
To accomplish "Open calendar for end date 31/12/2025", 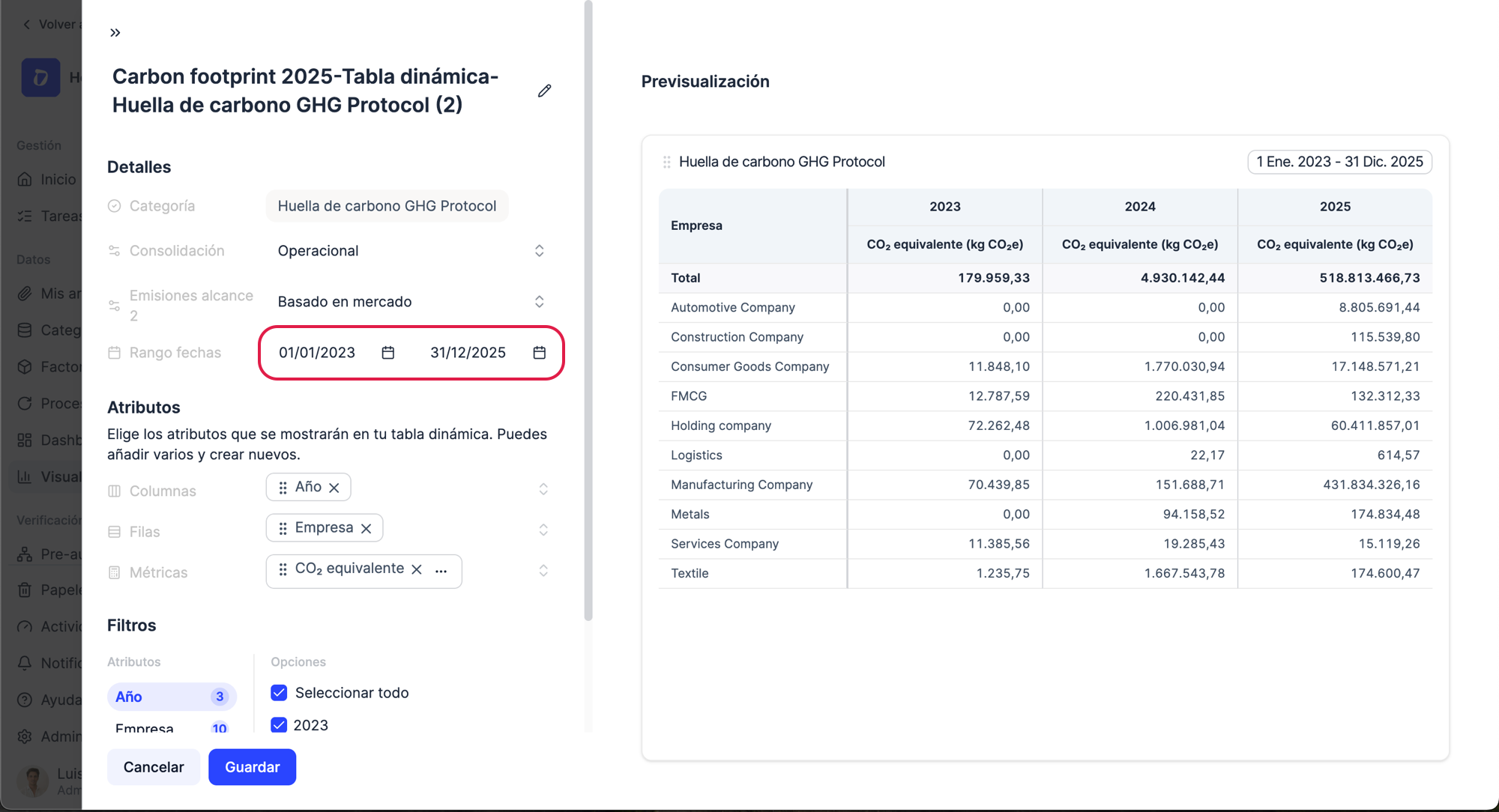I will pyautogui.click(x=539, y=353).
